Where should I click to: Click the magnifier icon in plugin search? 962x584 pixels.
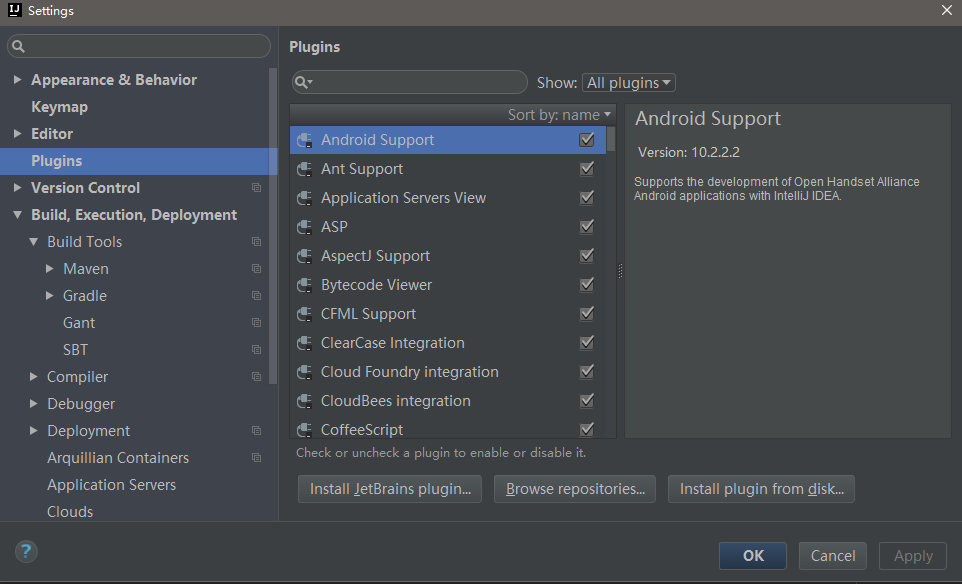pyautogui.click(x=303, y=82)
